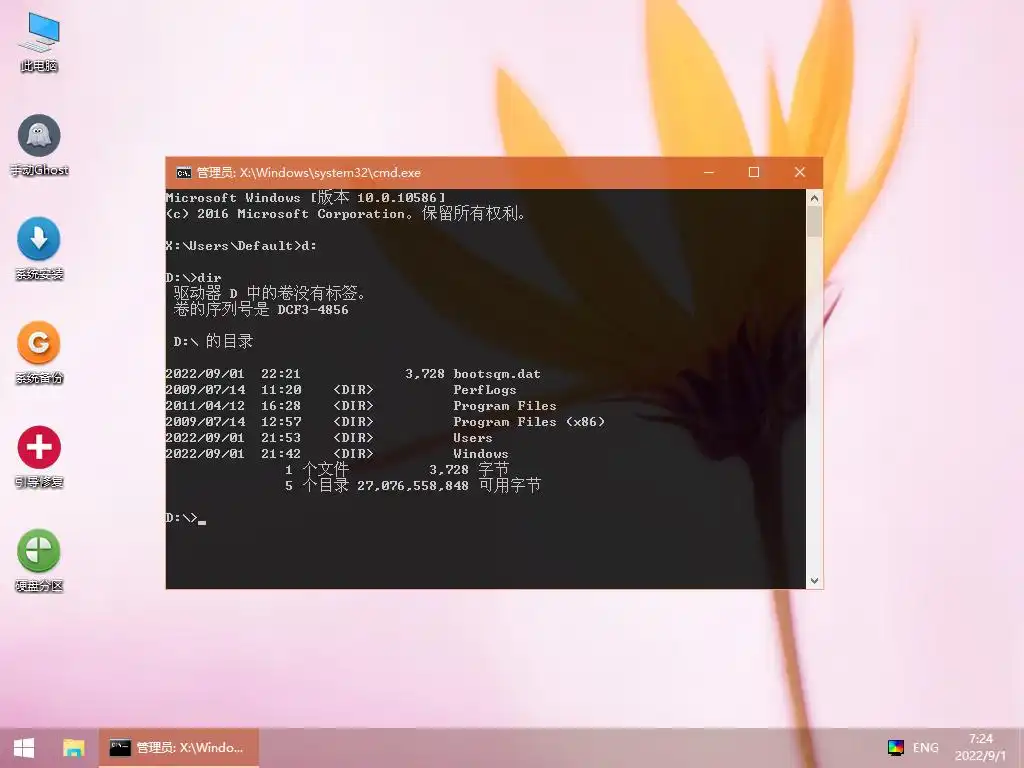Click the bootsqm.dat file entry
The height and width of the screenshot is (768, 1024).
(497, 374)
